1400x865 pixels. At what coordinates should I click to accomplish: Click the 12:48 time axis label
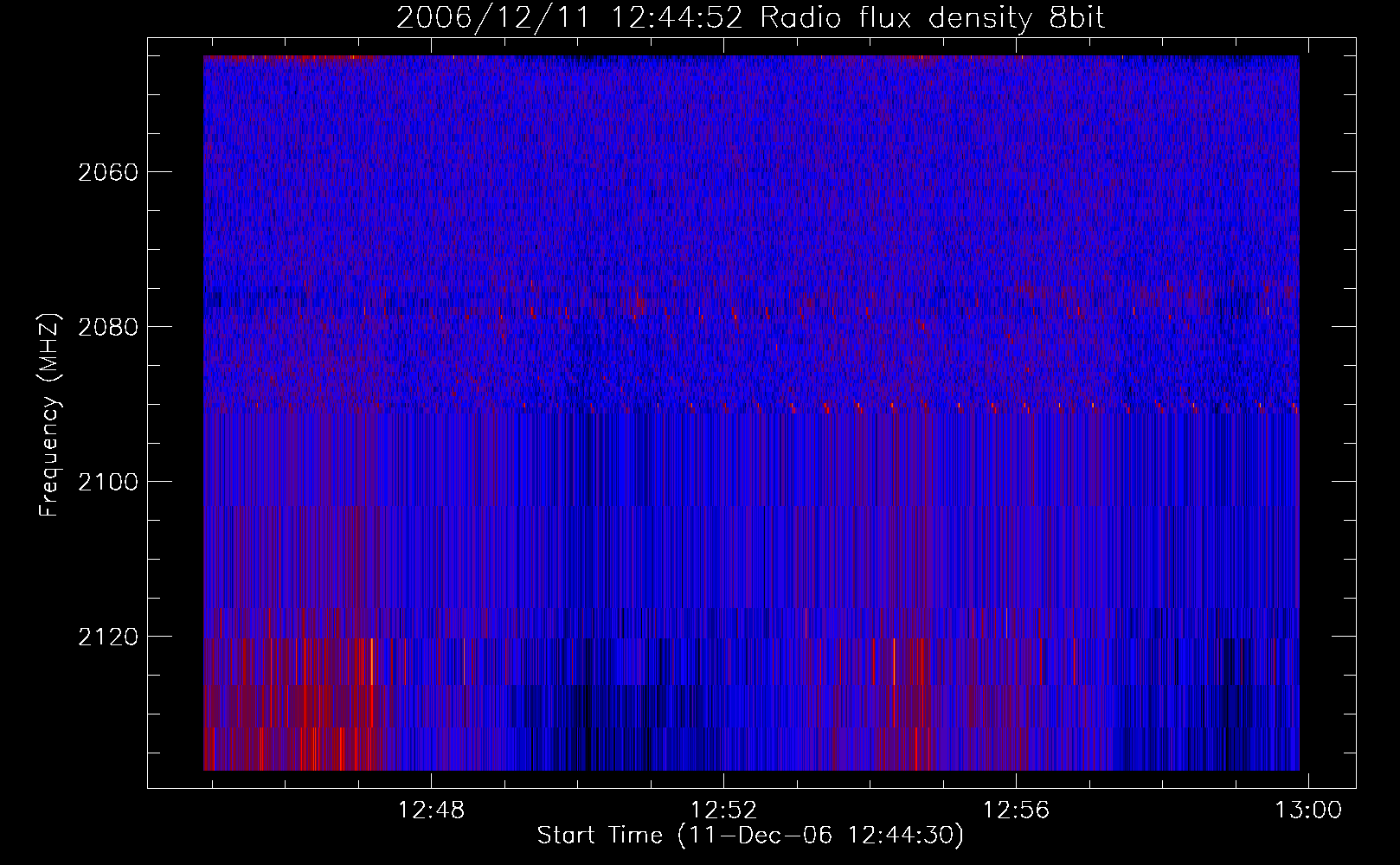point(431,810)
